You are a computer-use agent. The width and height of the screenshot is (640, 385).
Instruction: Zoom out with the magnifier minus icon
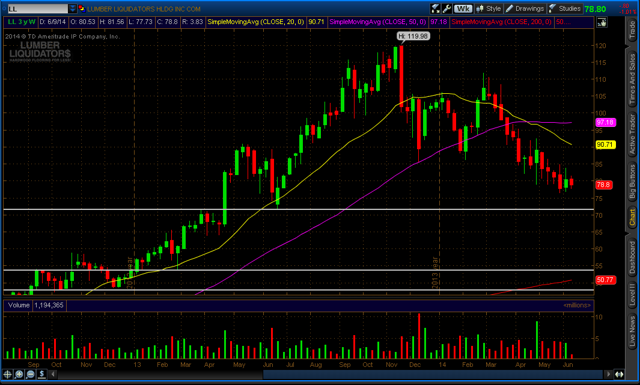31,374
